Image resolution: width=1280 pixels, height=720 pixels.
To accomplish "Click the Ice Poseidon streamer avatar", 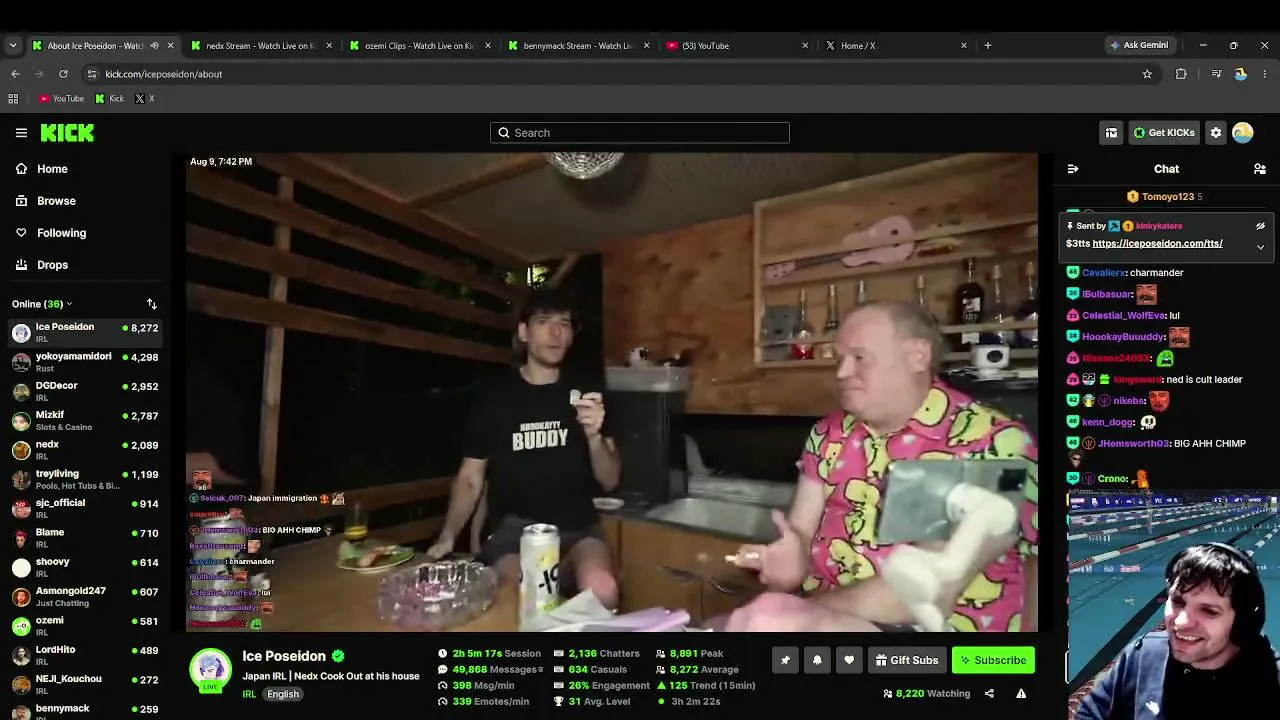I will (211, 670).
